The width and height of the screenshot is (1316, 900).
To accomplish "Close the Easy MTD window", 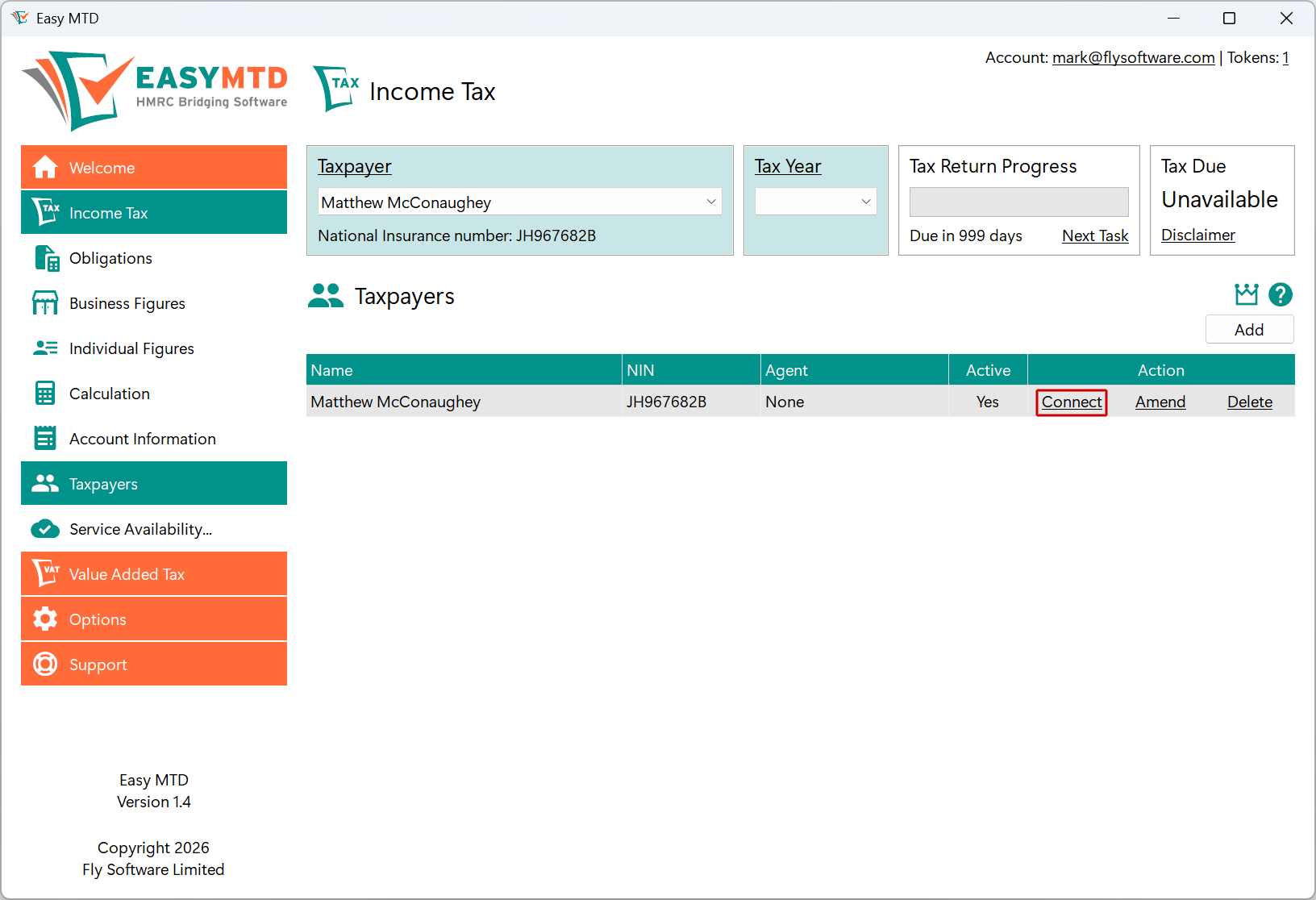I will [x=1286, y=18].
